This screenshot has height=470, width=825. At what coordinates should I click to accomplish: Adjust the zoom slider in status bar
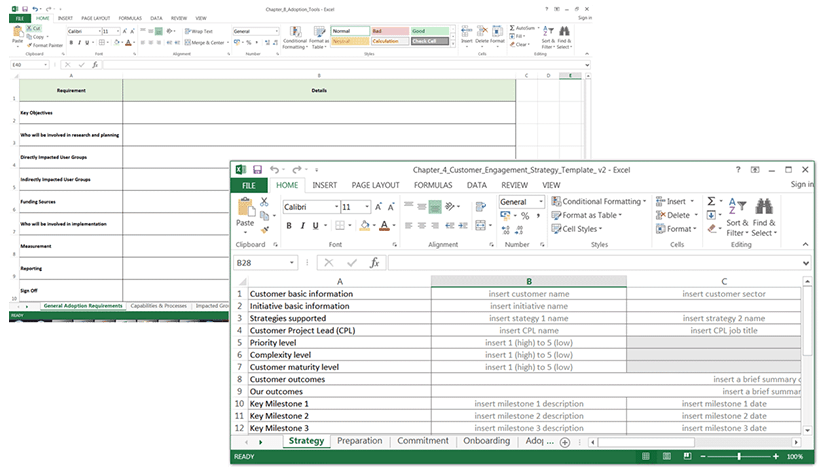pyautogui.click(x=738, y=457)
